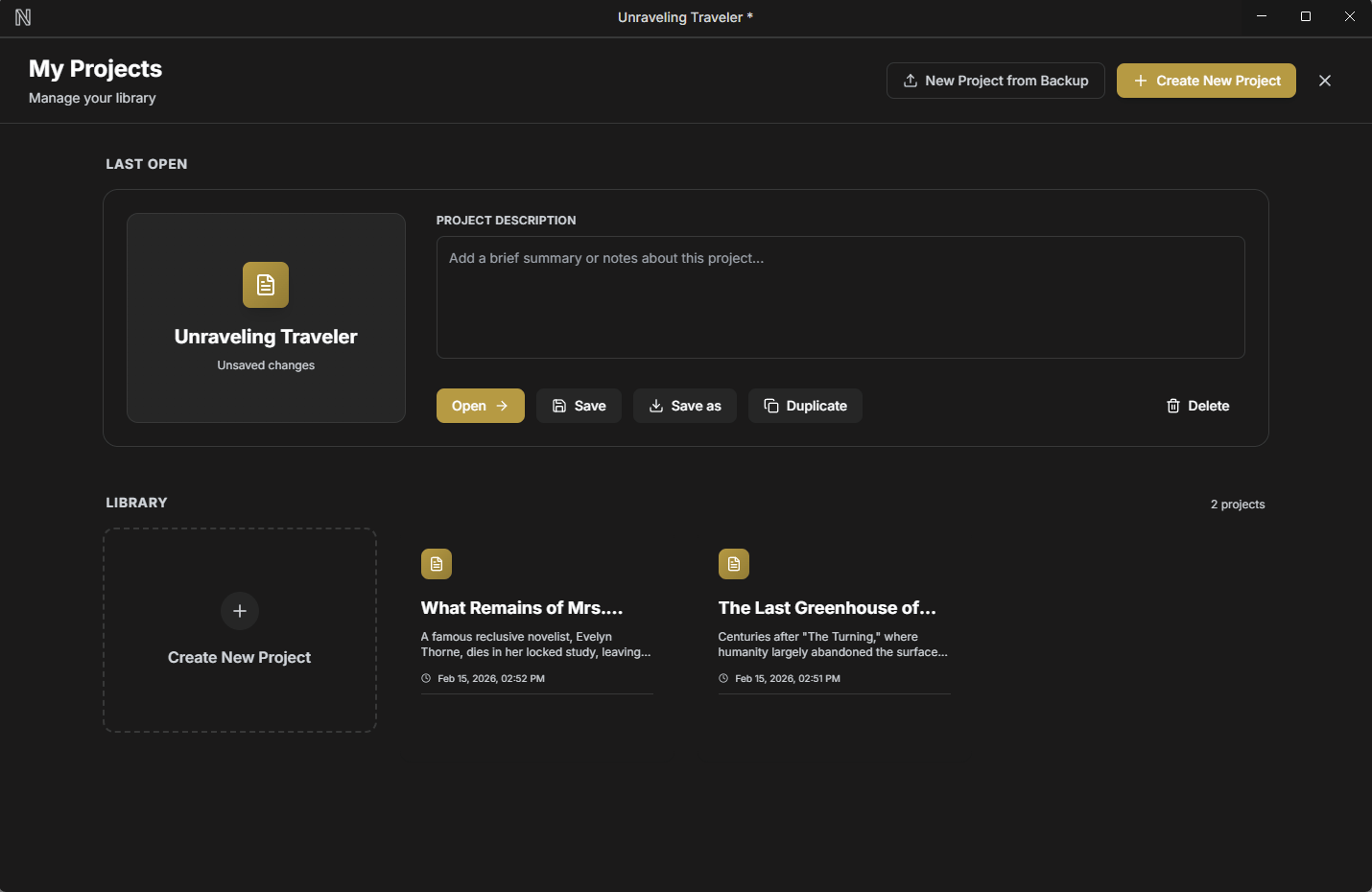Click the trash icon next to Delete
This screenshot has height=892, width=1372.
pos(1172,406)
